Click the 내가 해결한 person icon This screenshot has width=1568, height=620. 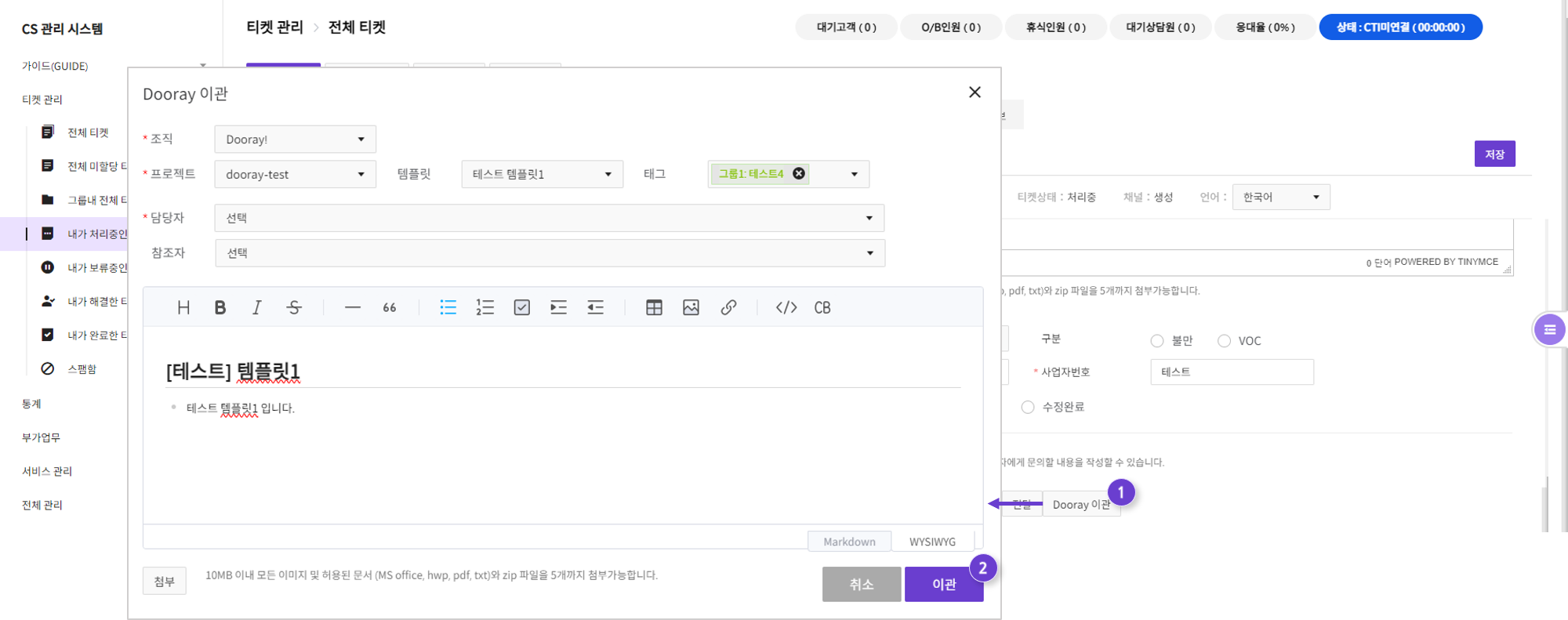click(x=48, y=301)
